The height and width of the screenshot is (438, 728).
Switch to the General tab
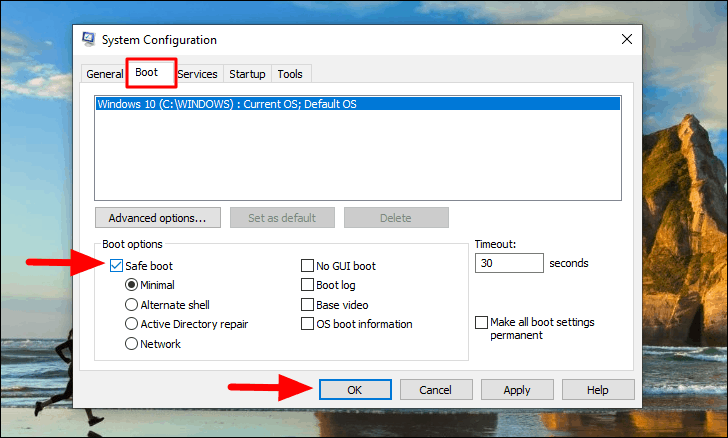pos(104,74)
